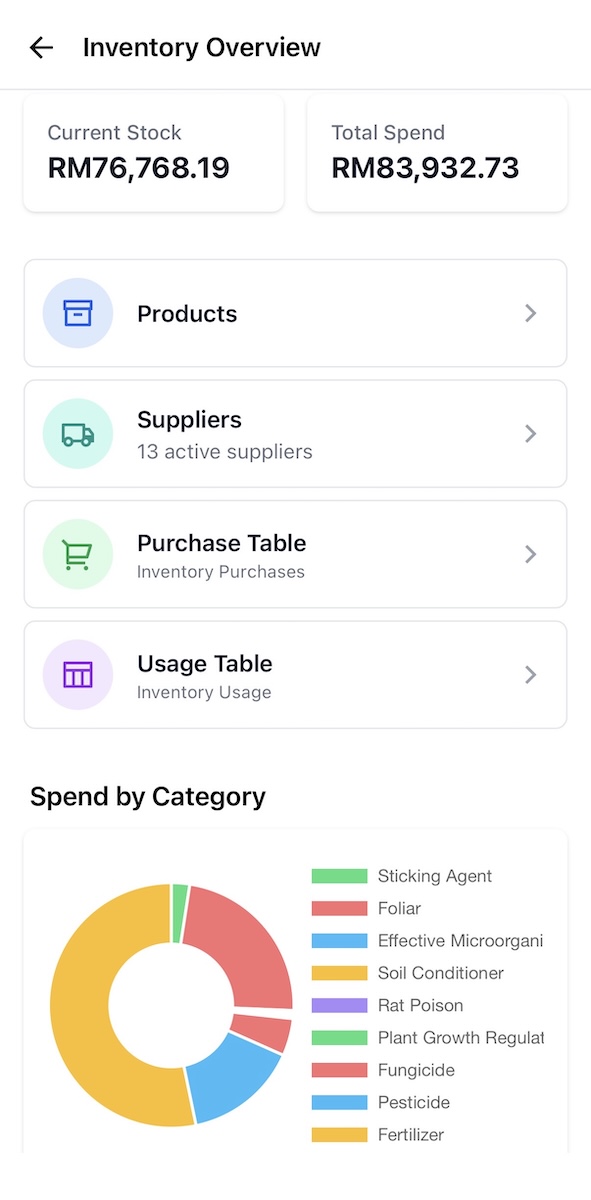Screen dimensions: 591x1200
Task: Open Purchase Table via its chevron
Action: pyautogui.click(x=530, y=554)
